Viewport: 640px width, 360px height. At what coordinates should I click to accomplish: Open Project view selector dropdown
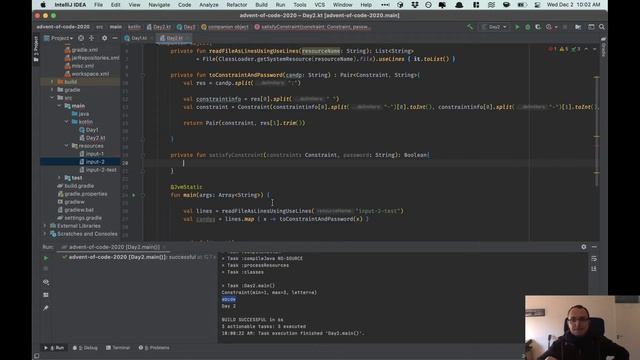(x=58, y=38)
